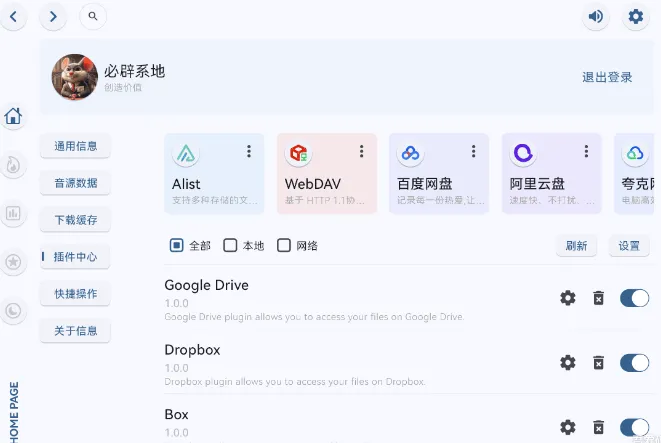Viewport: 661px width, 443px height.
Task: Click the 百度网盘 logo icon
Action: coord(411,153)
